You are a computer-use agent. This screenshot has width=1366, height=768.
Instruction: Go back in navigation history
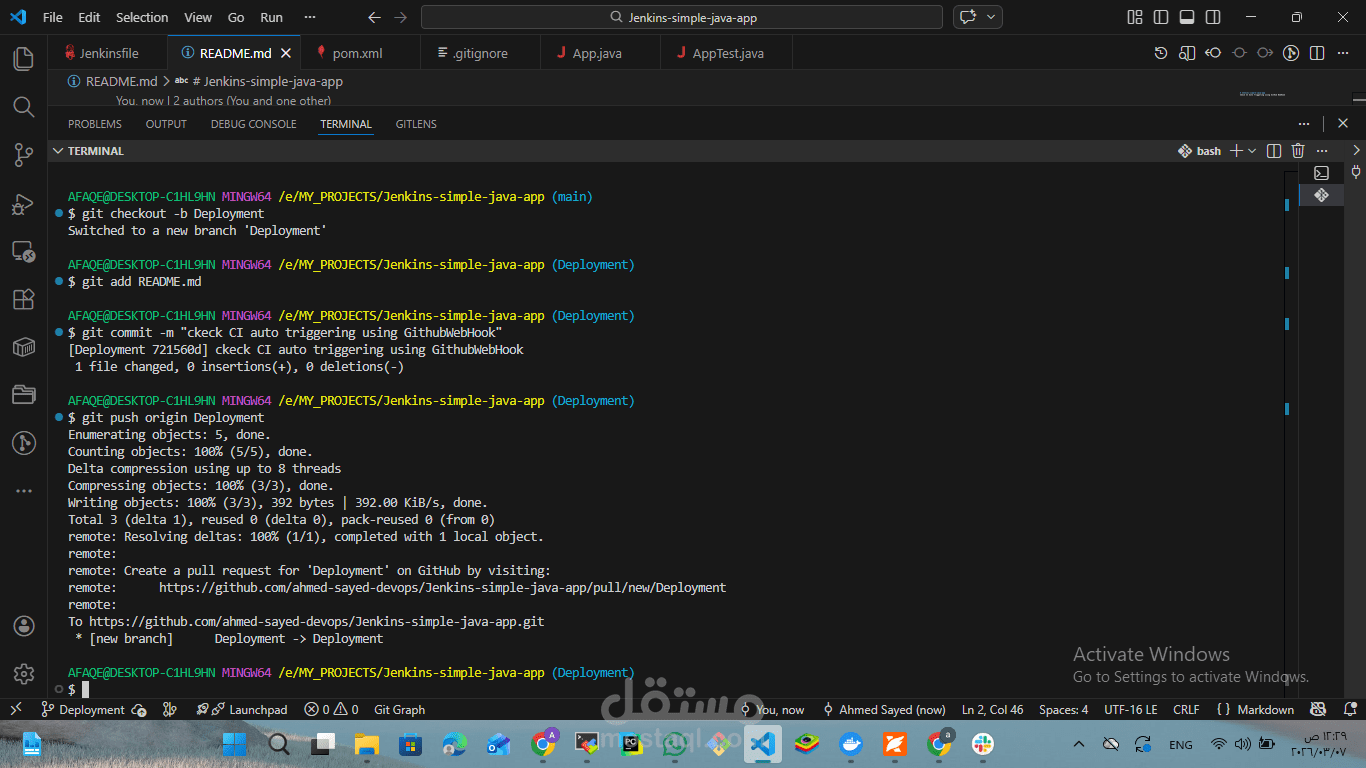pyautogui.click(x=374, y=17)
